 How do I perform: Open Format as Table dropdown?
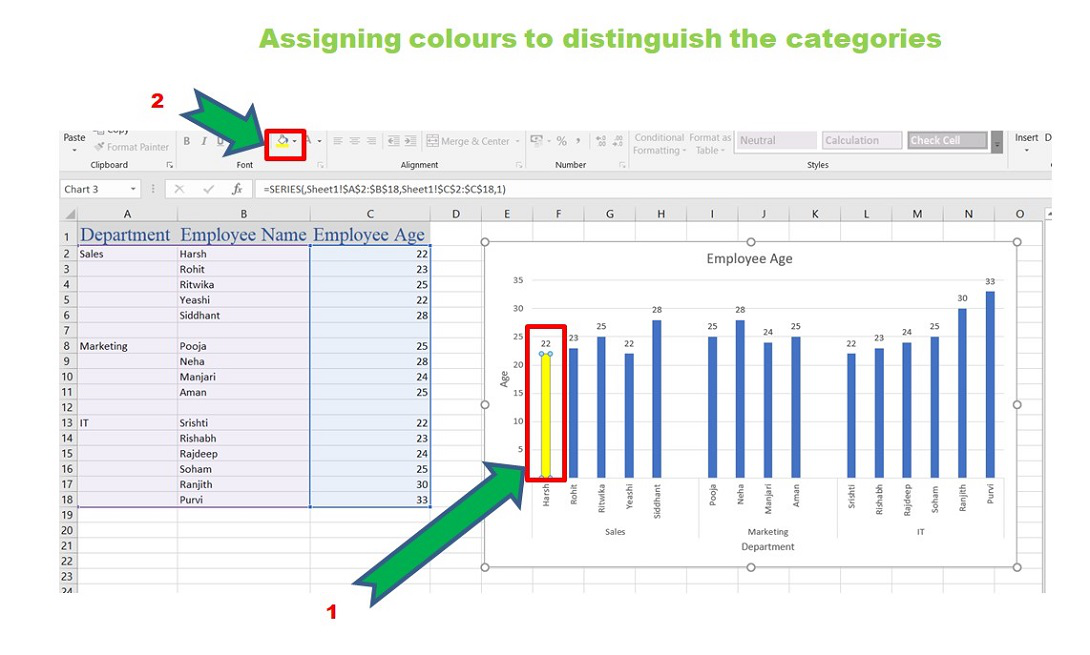pyautogui.click(x=710, y=144)
